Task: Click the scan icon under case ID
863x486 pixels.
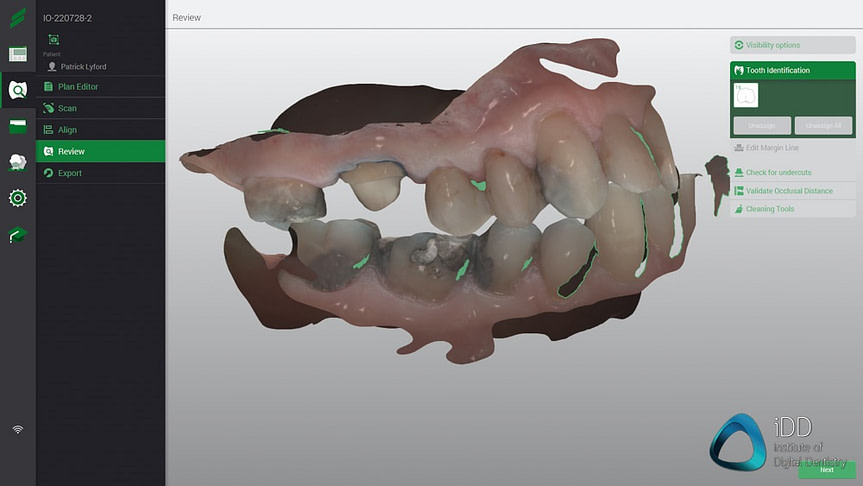Action: [x=53, y=39]
